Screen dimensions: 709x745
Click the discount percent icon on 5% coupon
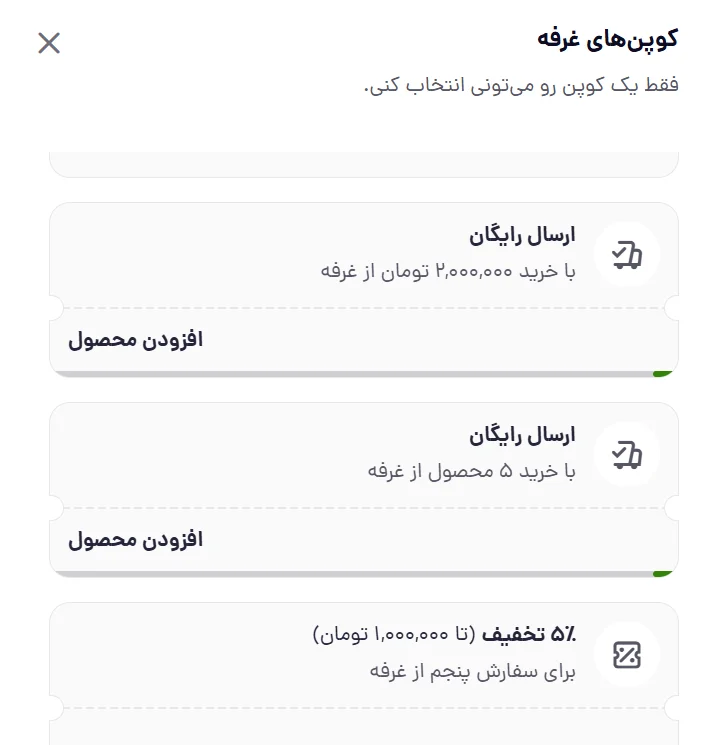tap(626, 655)
